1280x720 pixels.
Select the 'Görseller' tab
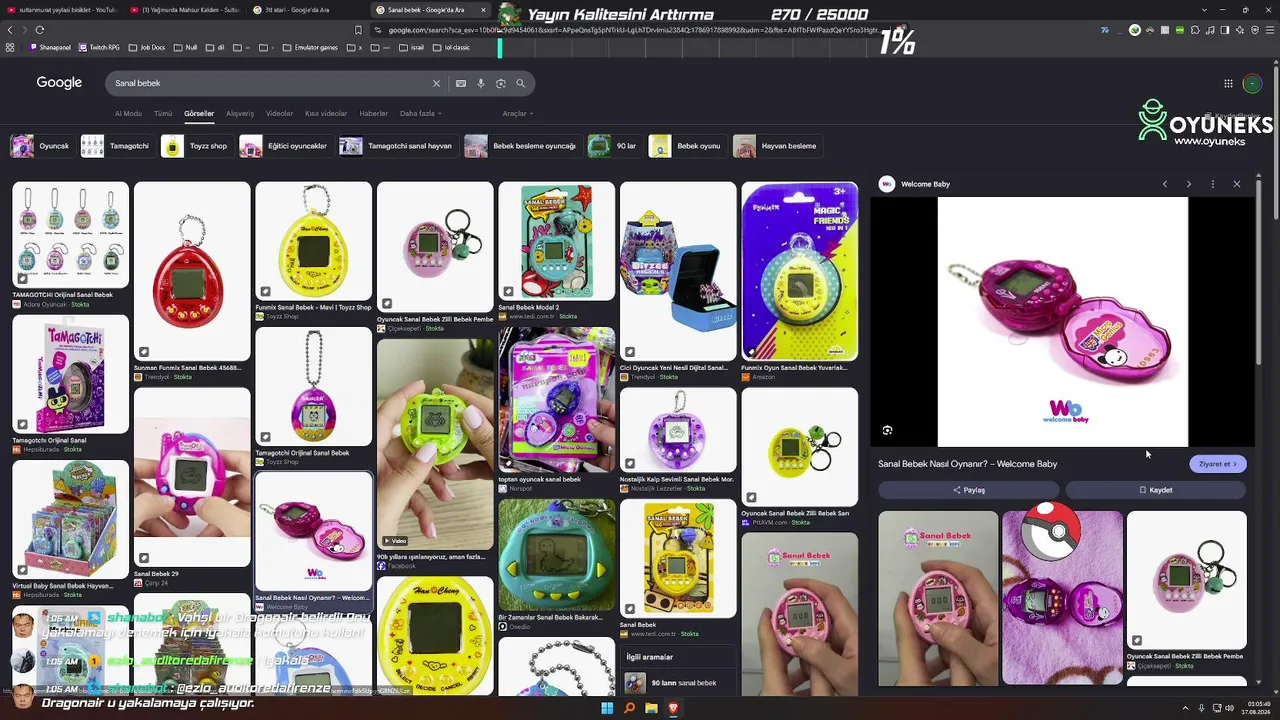pyautogui.click(x=199, y=114)
